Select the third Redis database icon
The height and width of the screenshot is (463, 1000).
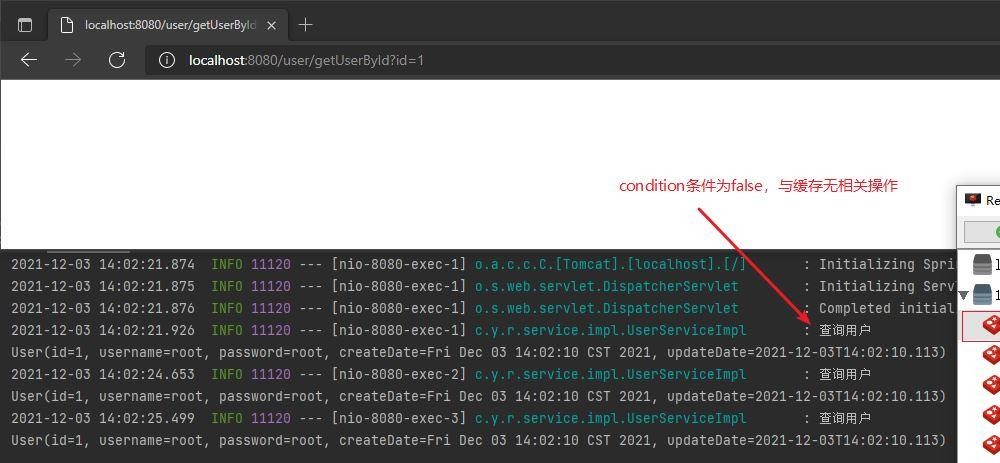[990, 384]
